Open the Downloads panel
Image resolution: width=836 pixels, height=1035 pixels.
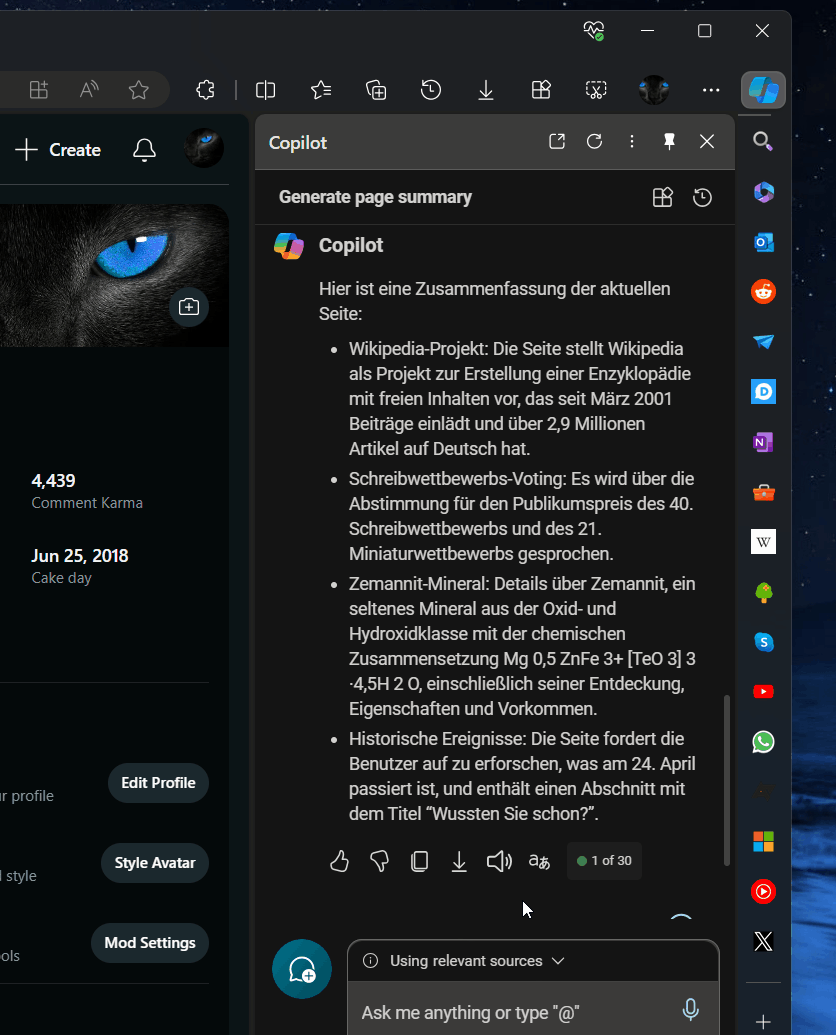[x=486, y=90]
